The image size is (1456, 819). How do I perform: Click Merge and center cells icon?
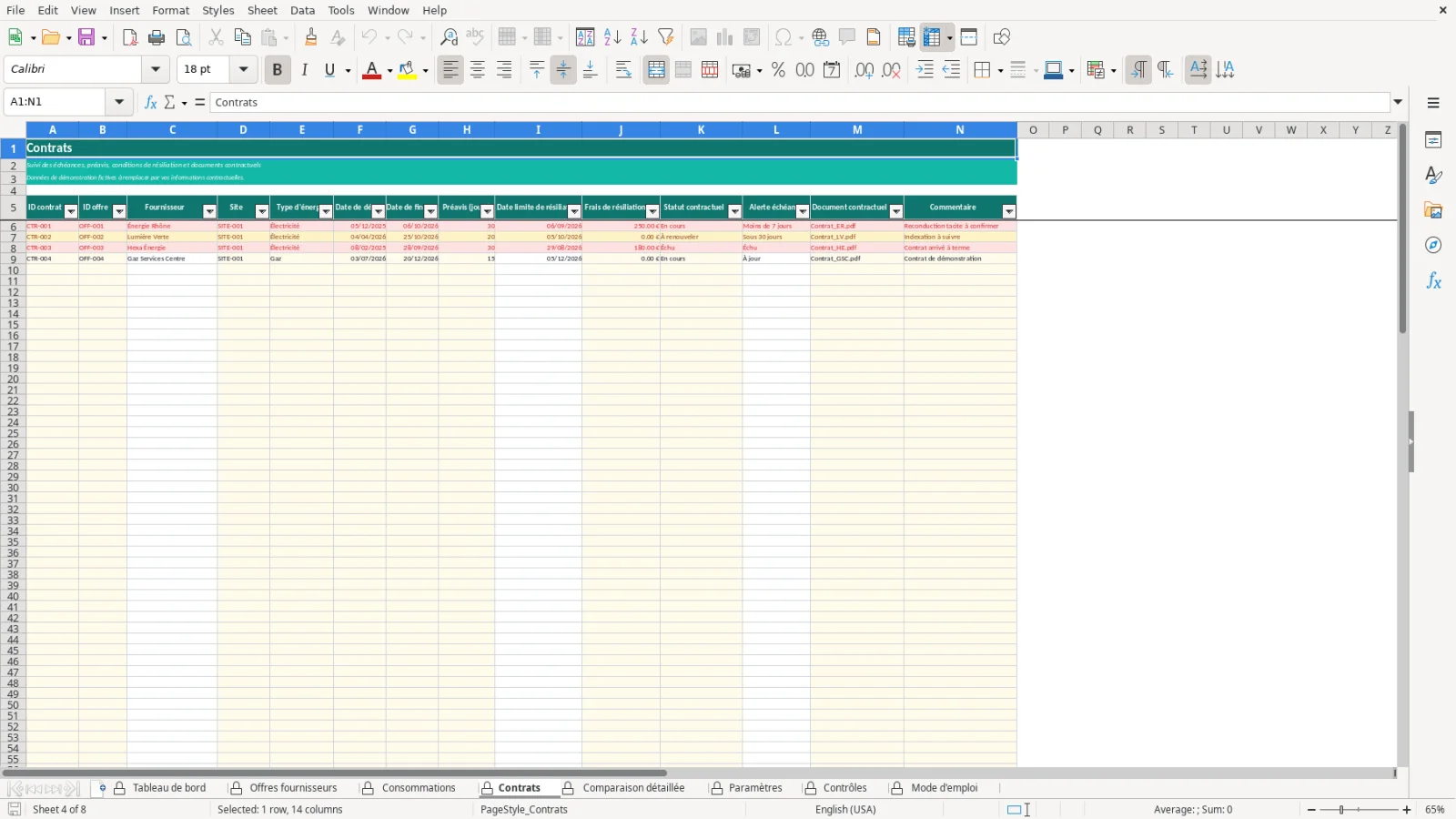(x=656, y=70)
